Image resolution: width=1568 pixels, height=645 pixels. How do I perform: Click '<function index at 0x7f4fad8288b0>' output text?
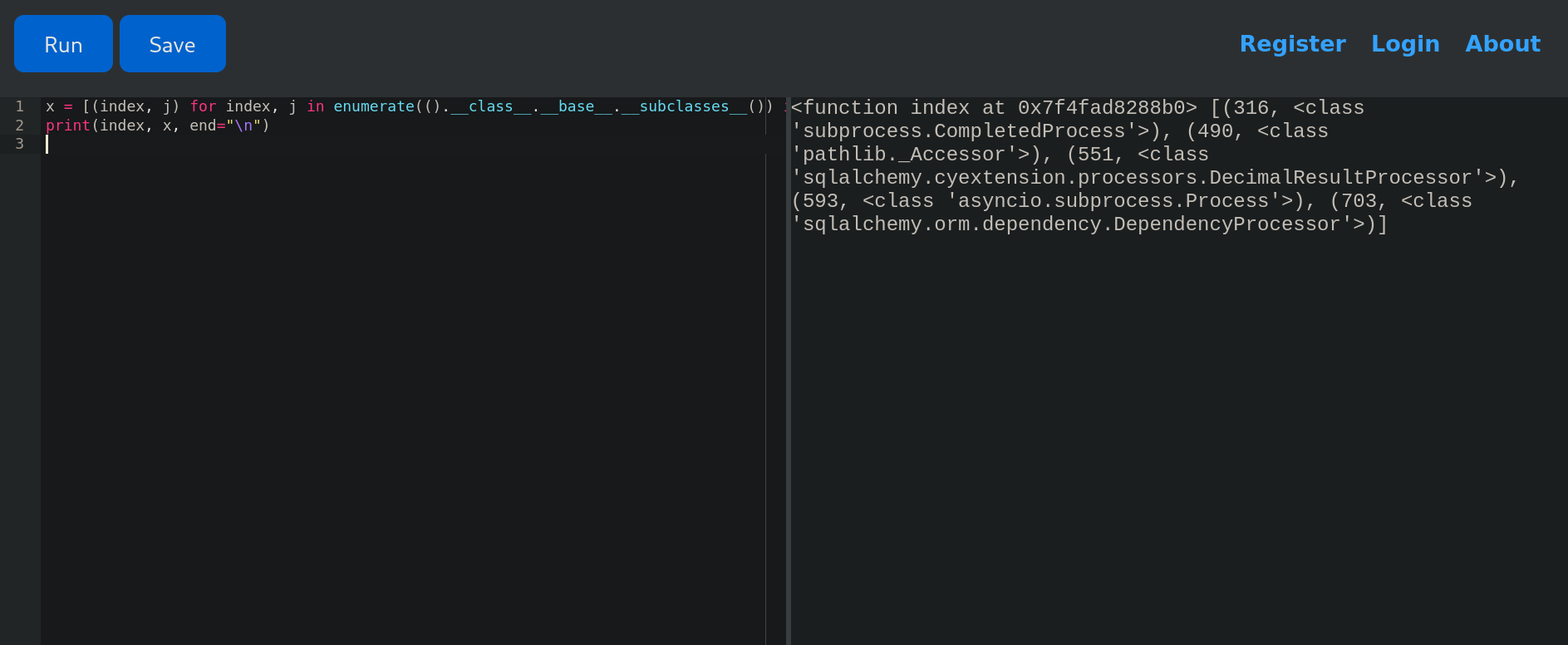(x=994, y=108)
